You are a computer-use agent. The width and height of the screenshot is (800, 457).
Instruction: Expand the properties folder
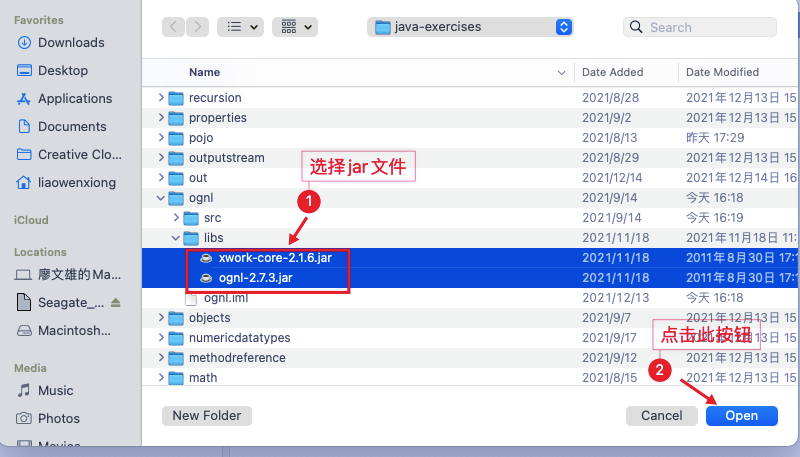[x=161, y=117]
